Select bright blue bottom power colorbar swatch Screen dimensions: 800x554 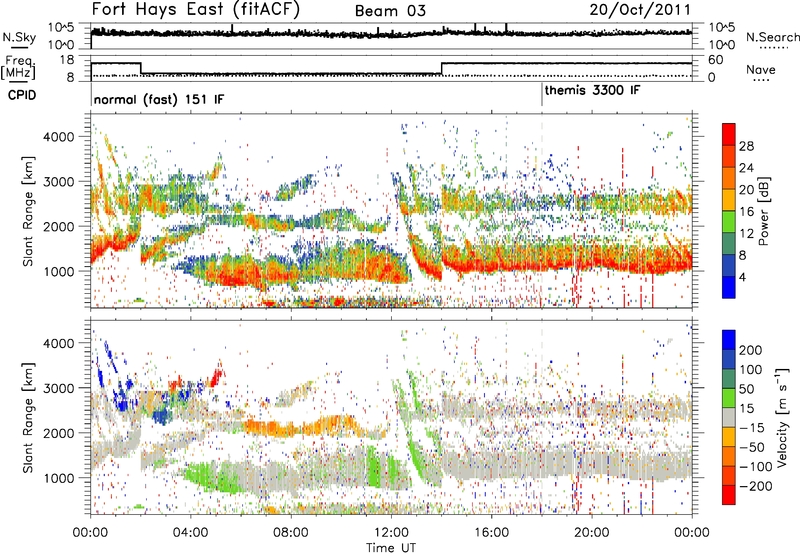coord(729,287)
